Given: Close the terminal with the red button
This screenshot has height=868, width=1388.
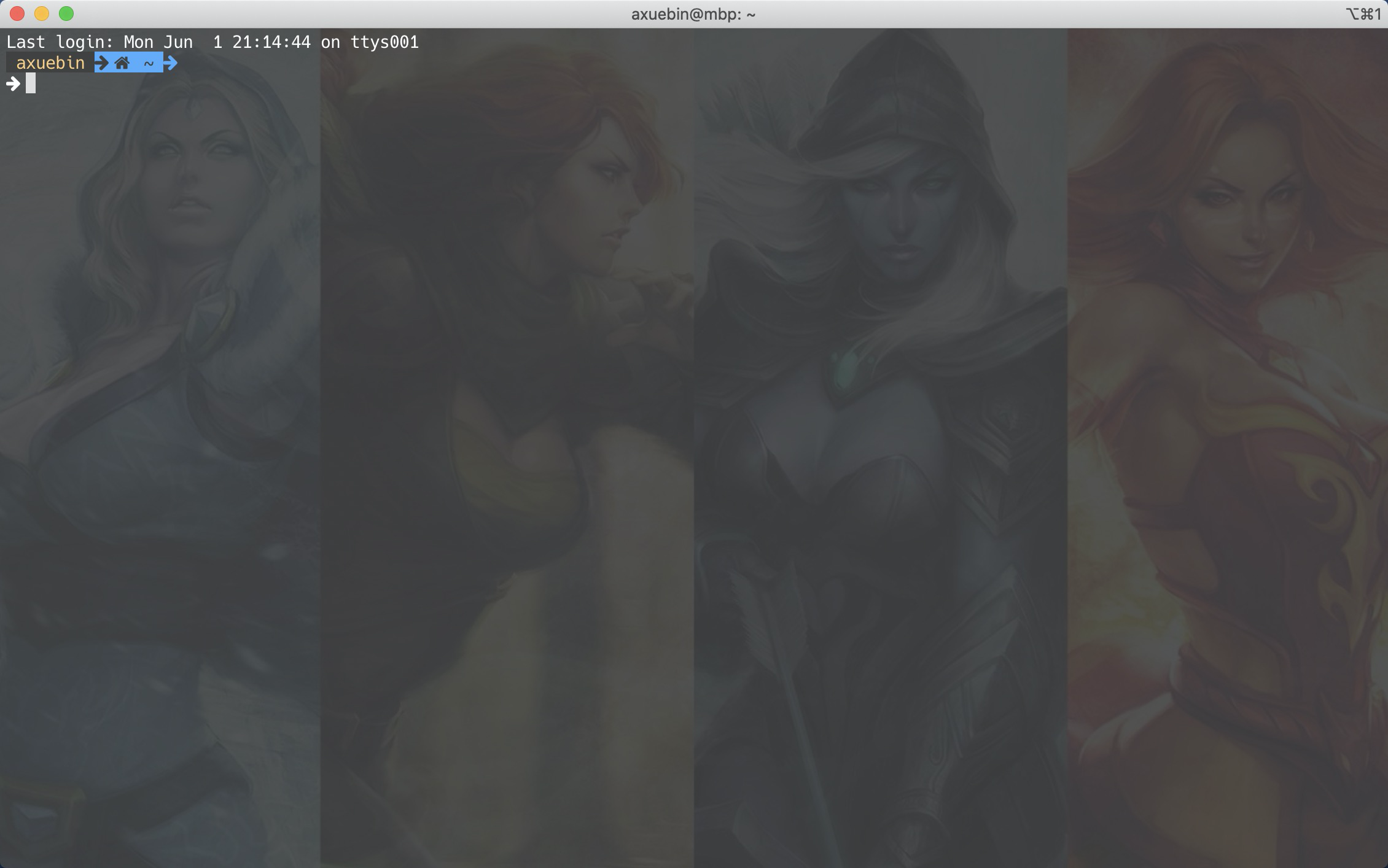Looking at the screenshot, I should click(17, 14).
